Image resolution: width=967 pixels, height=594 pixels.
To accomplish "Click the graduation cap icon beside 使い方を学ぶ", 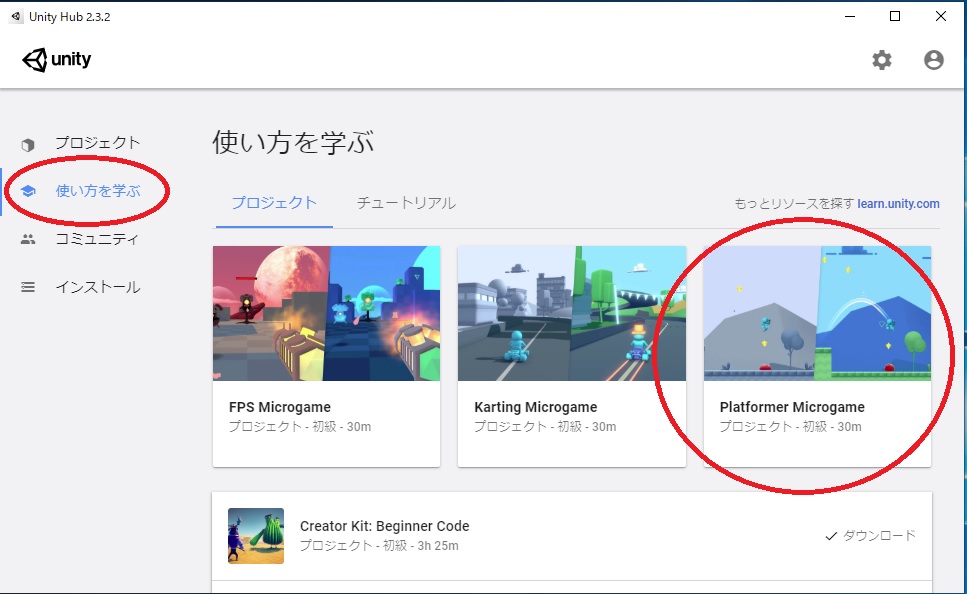I will coord(28,191).
